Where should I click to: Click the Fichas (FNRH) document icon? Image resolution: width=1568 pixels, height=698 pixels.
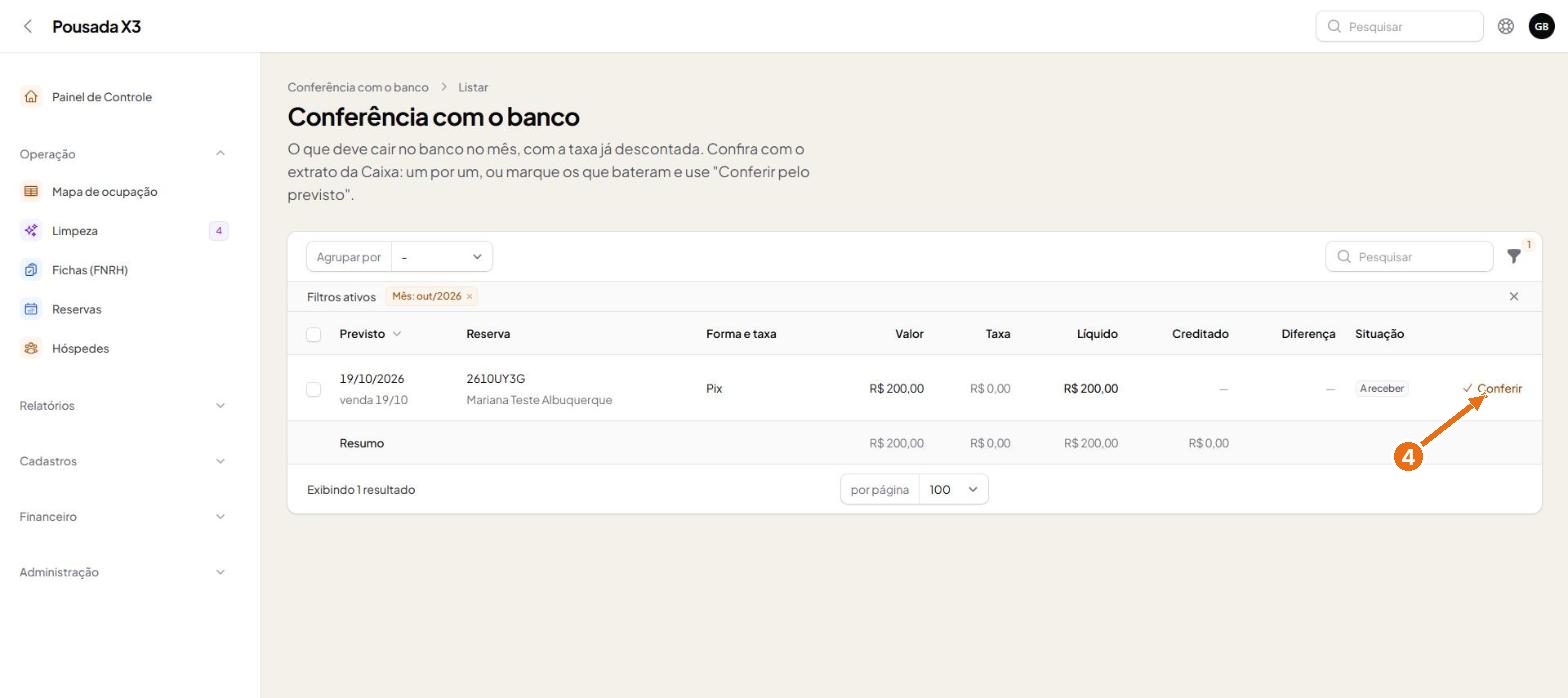[x=31, y=270]
